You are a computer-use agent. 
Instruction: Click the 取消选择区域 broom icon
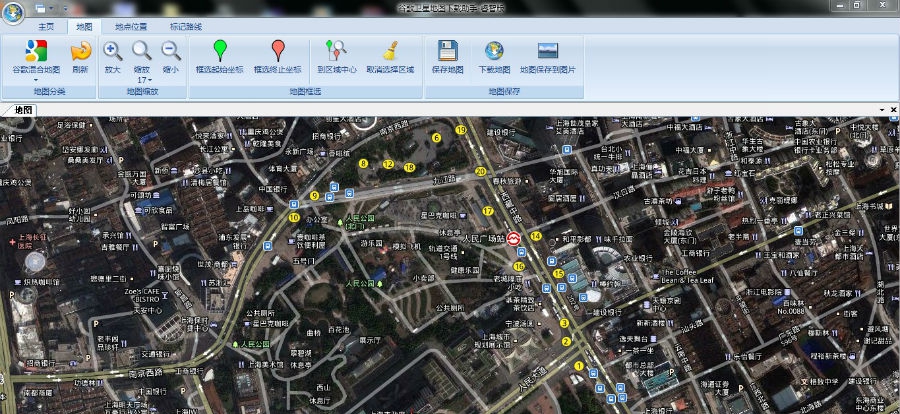(x=390, y=50)
